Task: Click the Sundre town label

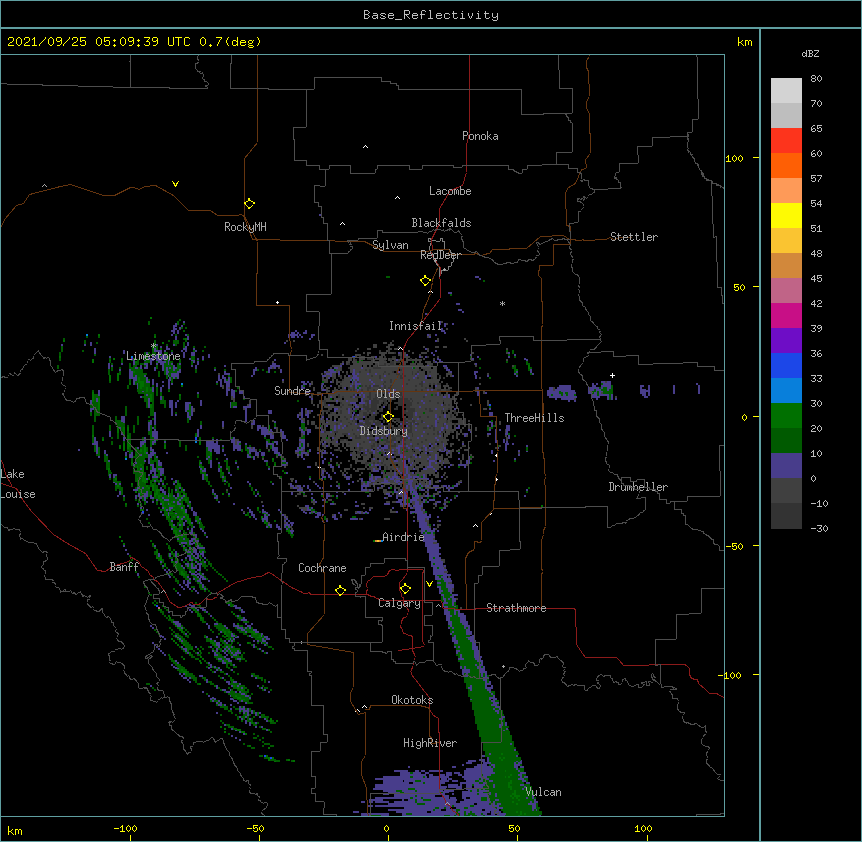Action: click(292, 391)
